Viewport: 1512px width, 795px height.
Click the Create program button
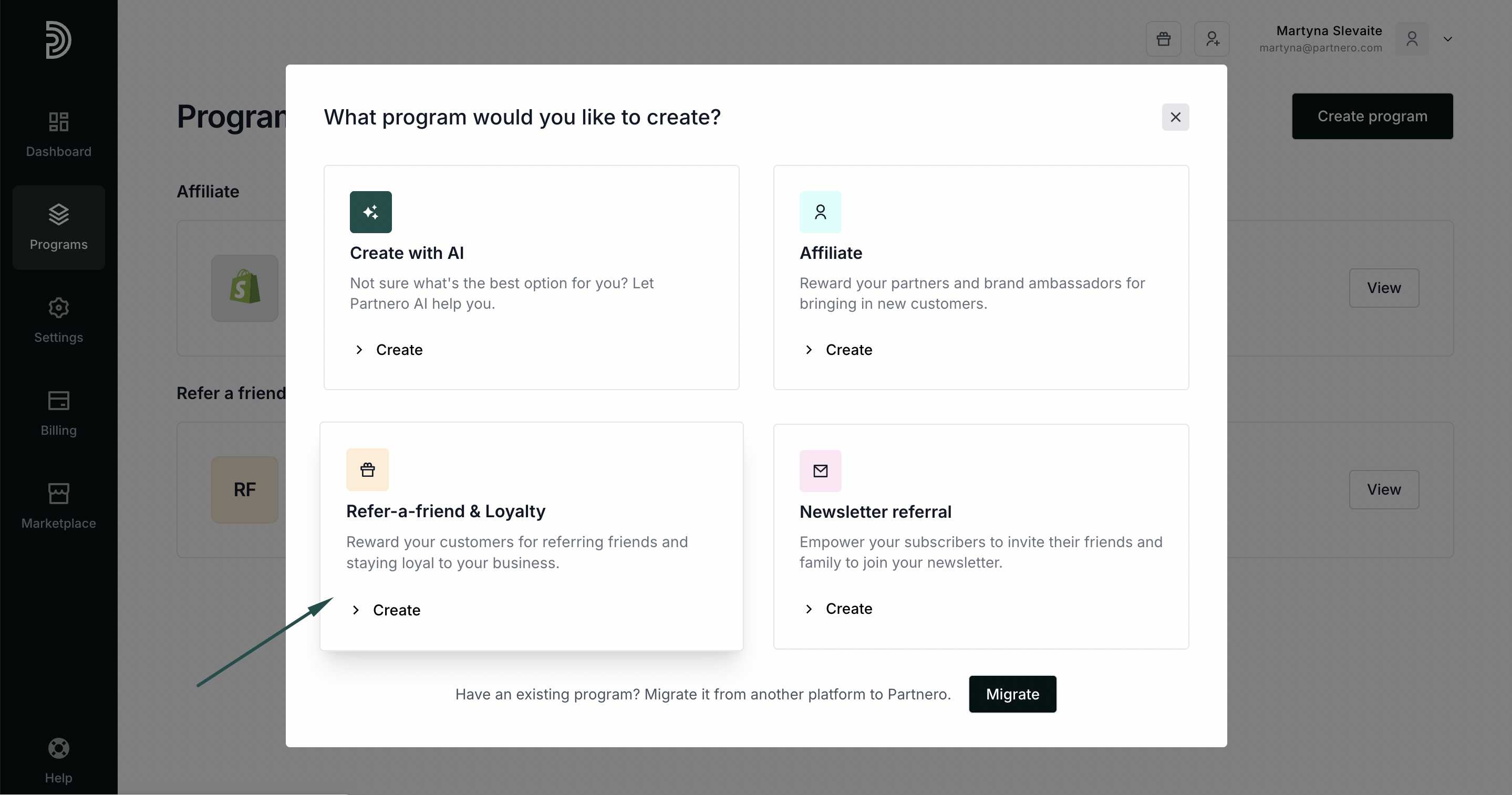pyautogui.click(x=1372, y=116)
